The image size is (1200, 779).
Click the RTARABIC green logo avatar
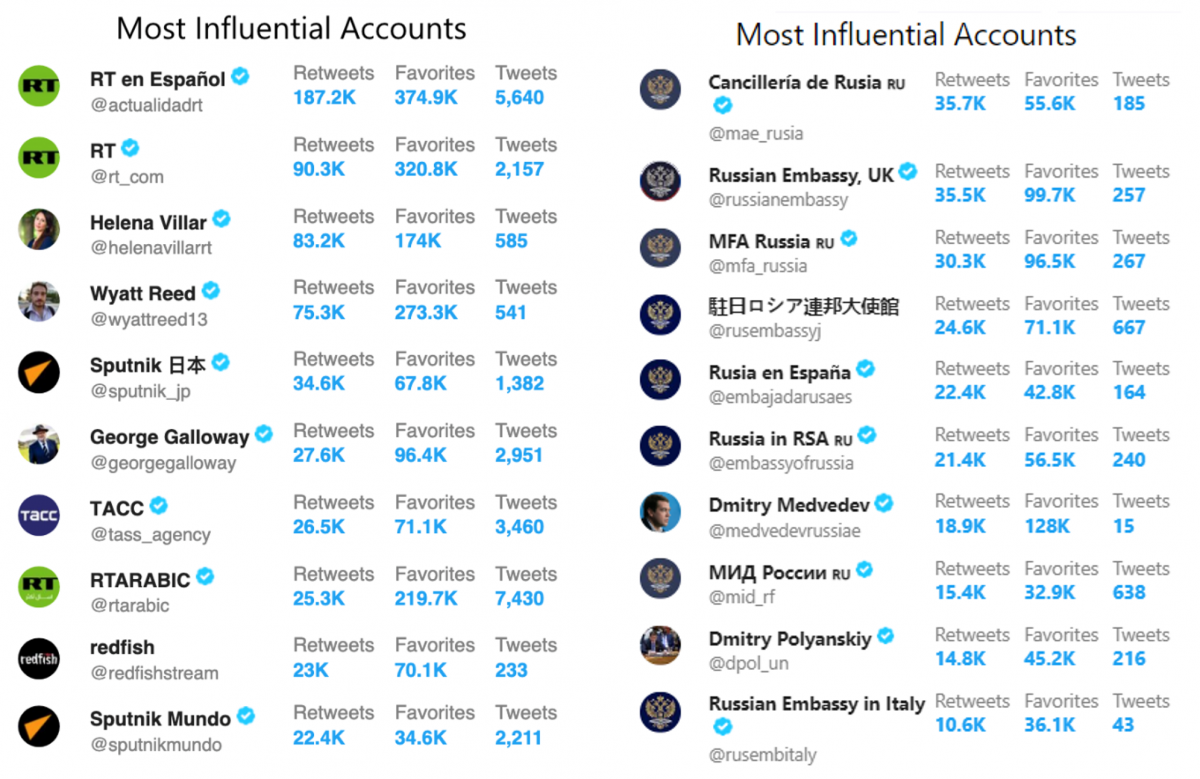[39, 587]
